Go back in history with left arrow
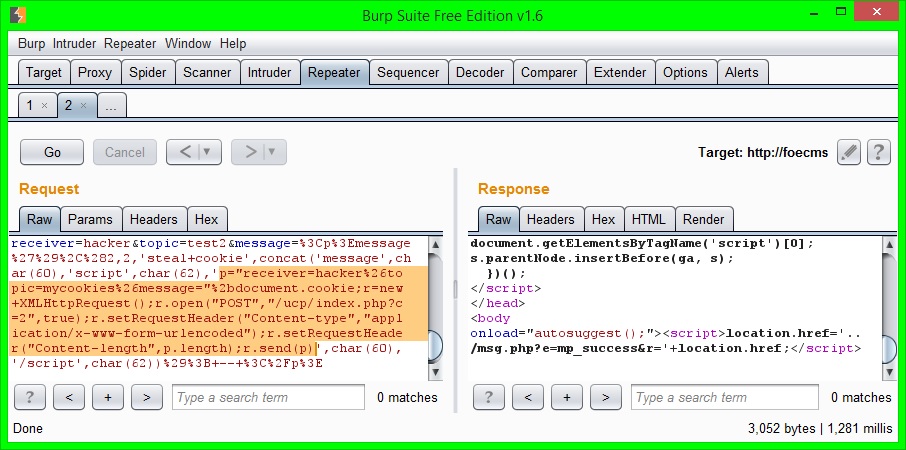906x450 pixels. click(x=185, y=153)
